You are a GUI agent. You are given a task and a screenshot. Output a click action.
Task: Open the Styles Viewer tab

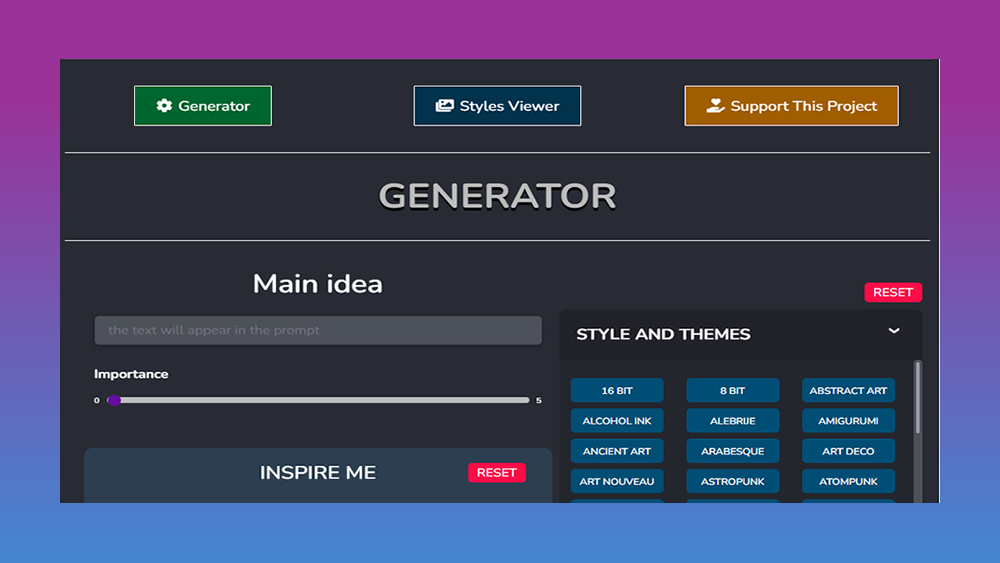pyautogui.click(x=497, y=106)
